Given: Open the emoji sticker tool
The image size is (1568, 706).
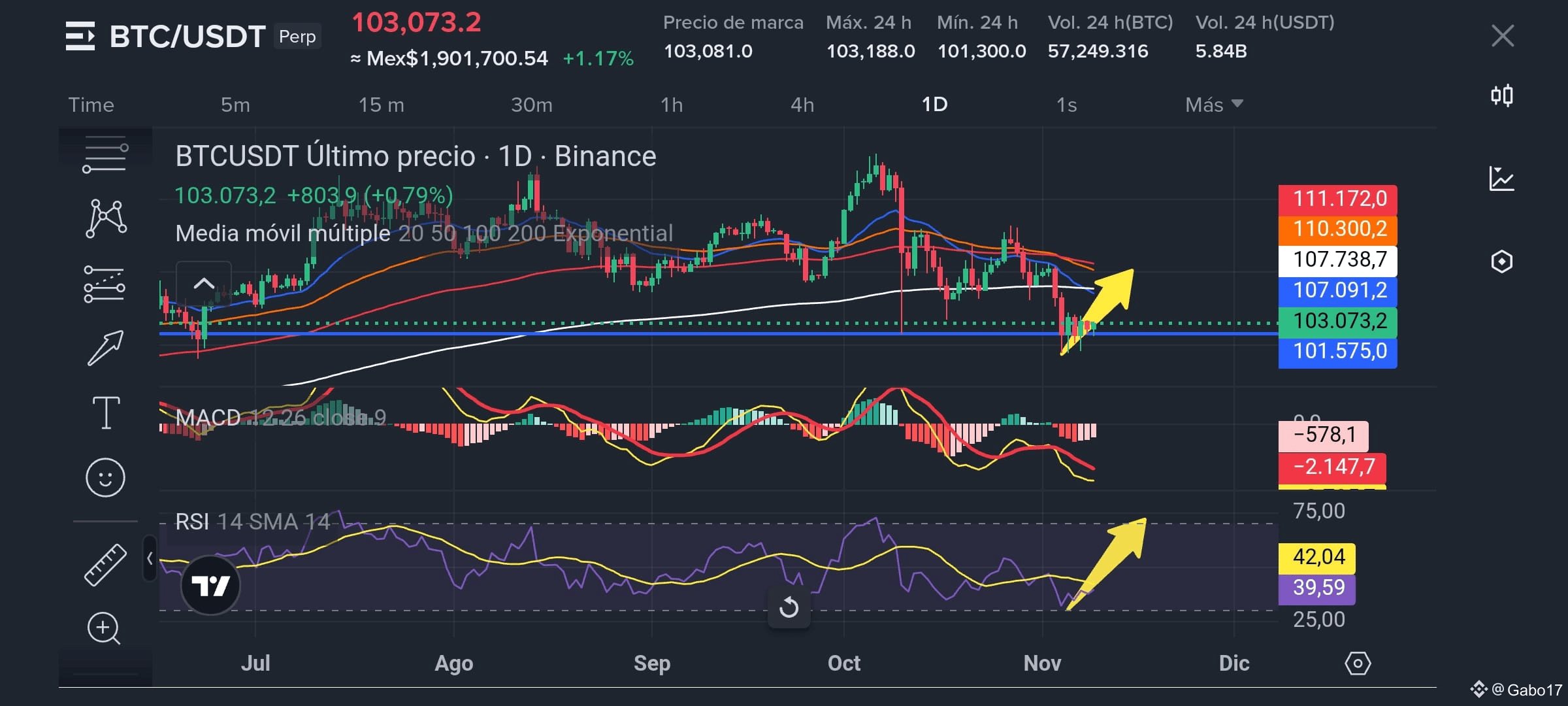Looking at the screenshot, I should click(105, 477).
